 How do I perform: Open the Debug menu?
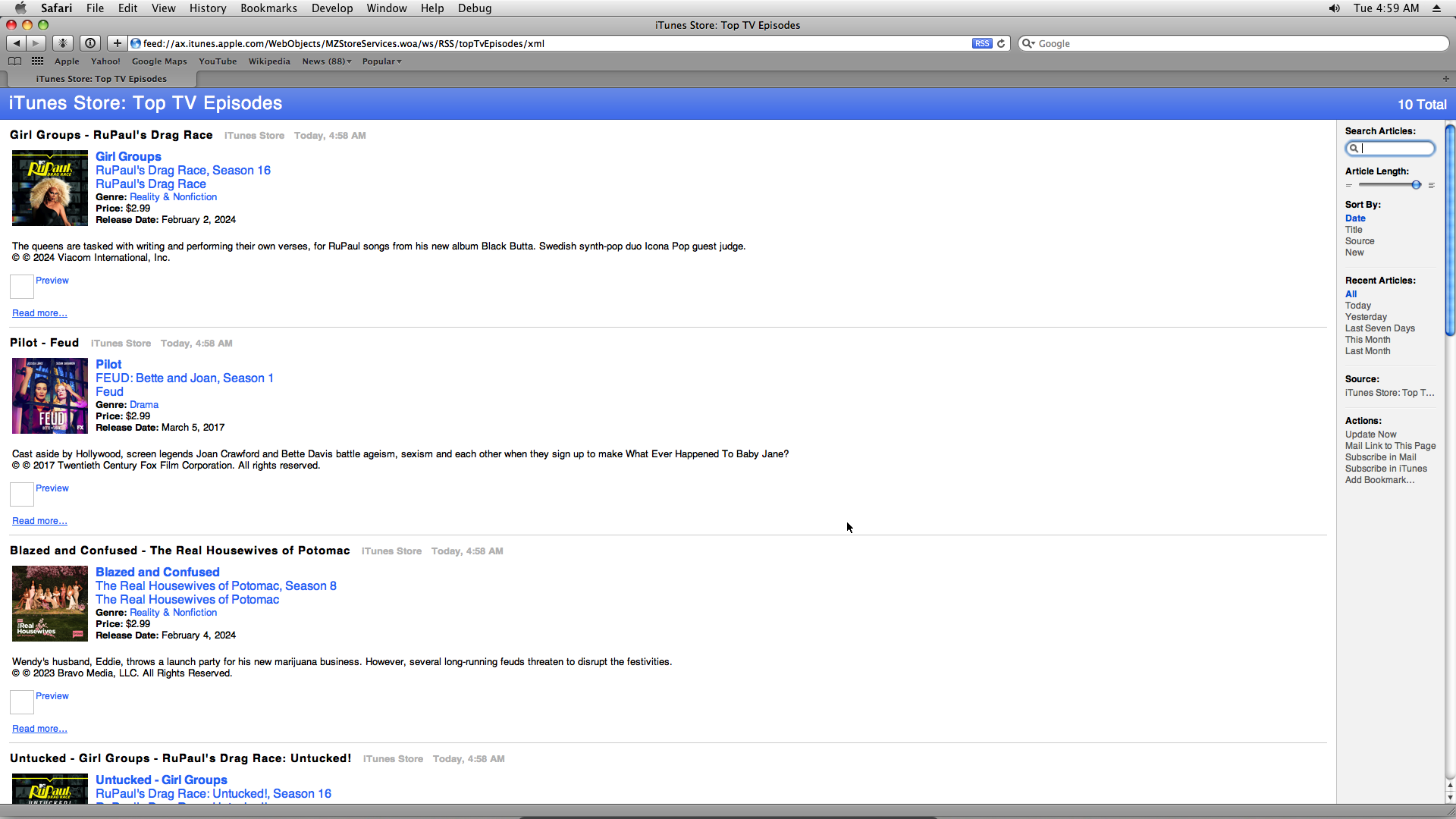475,8
